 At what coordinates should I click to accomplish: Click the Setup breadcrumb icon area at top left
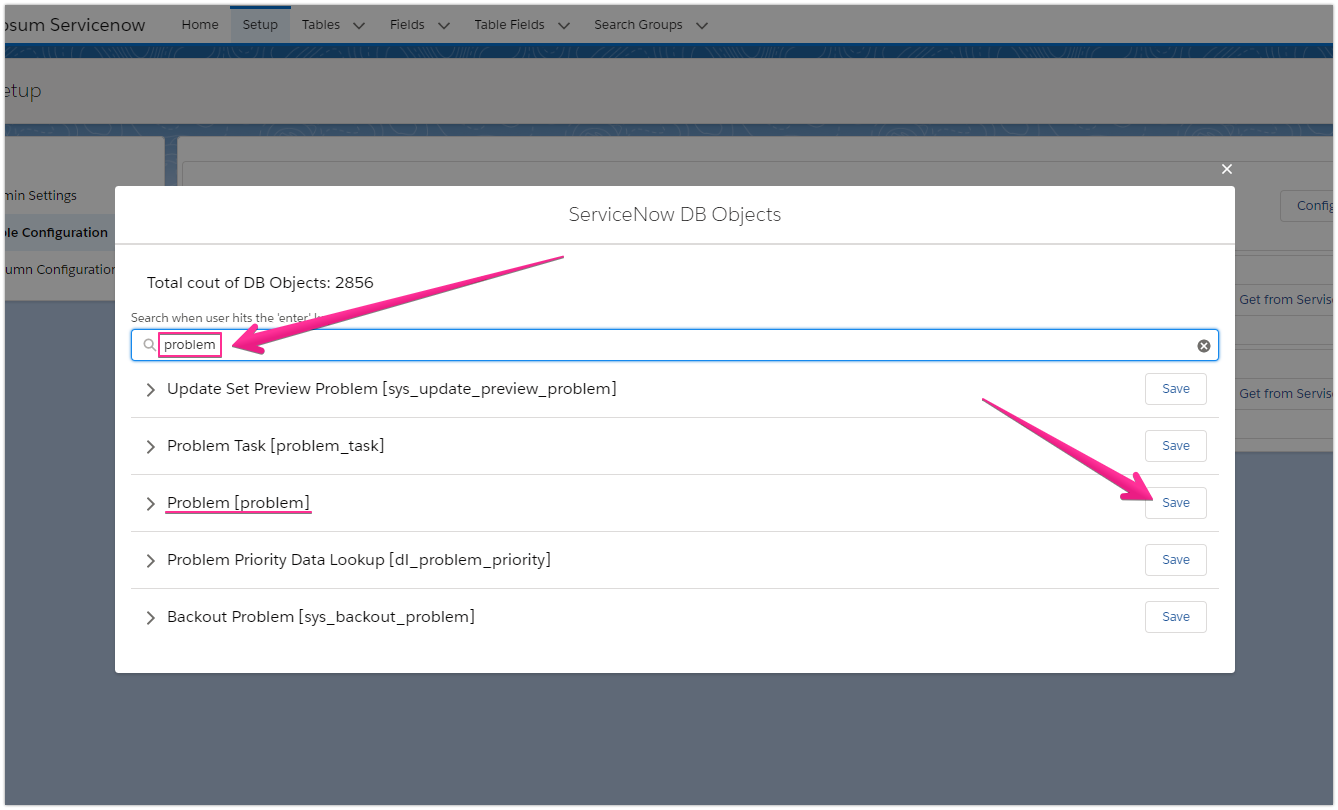[x=22, y=90]
